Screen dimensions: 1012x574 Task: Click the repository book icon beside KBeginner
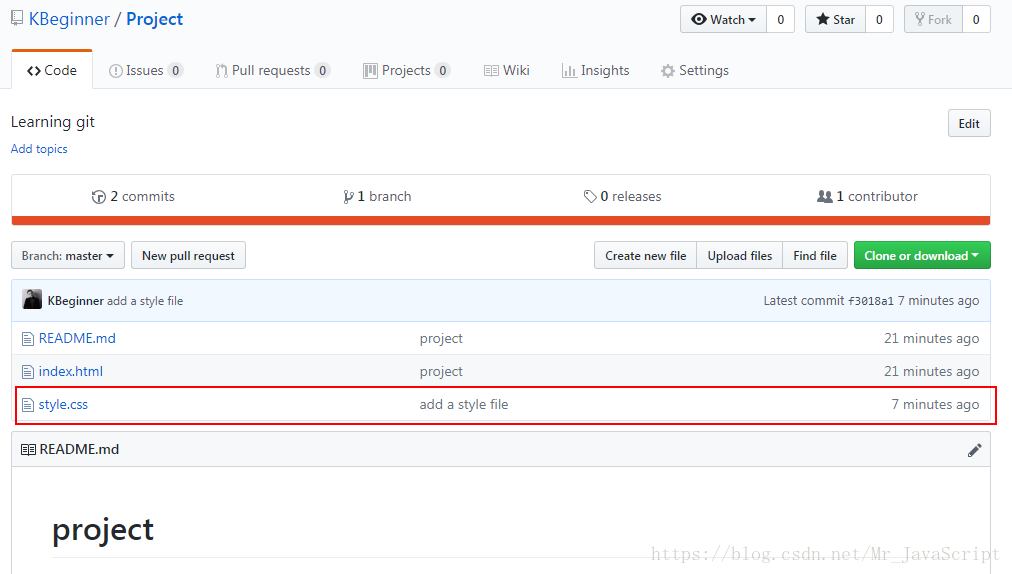17,19
